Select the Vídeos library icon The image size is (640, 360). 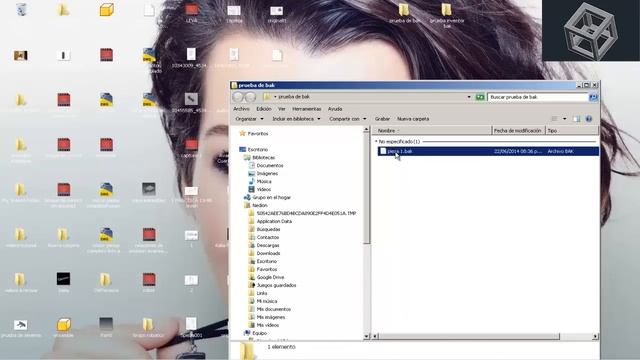coord(251,189)
